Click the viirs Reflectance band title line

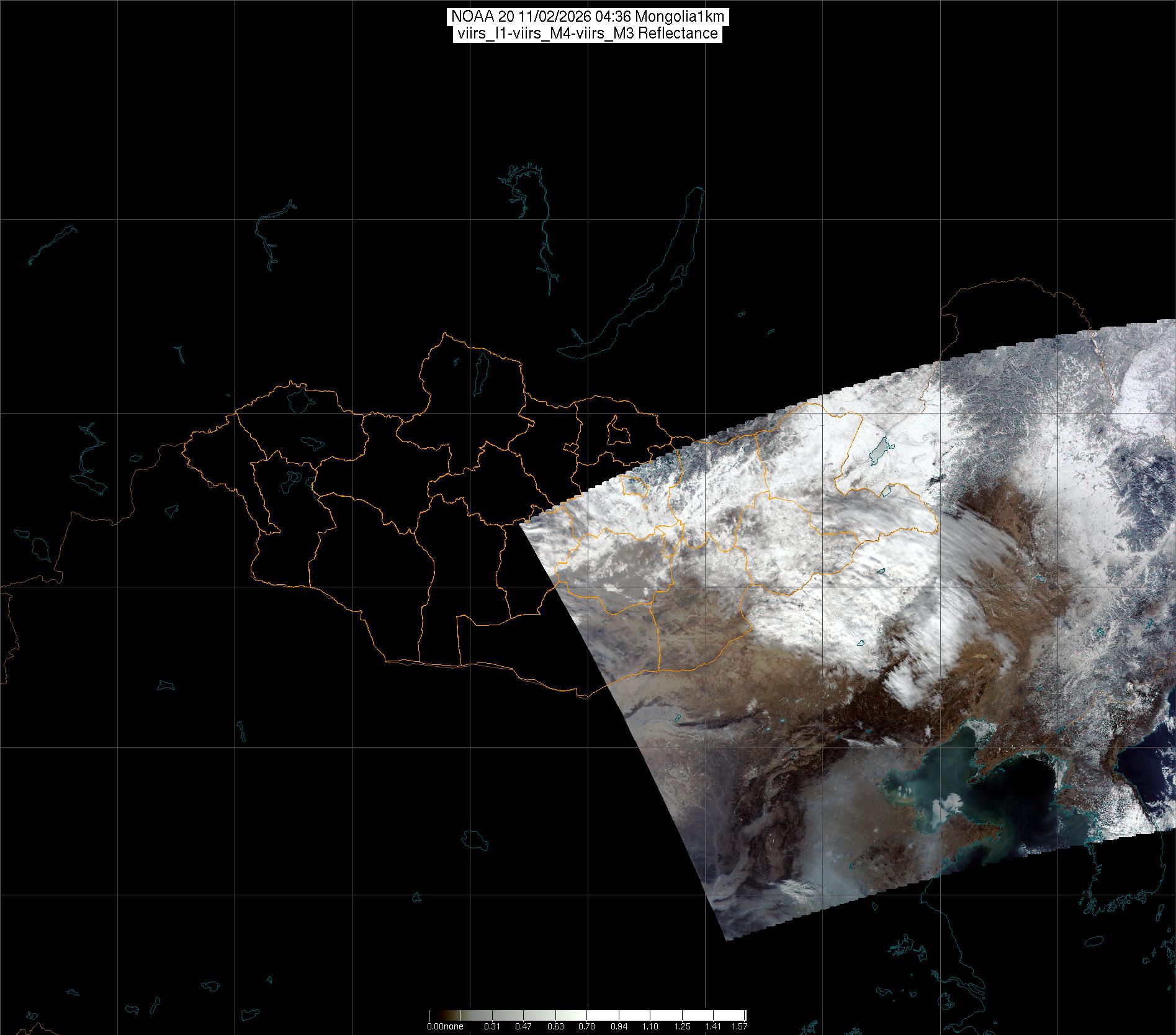pos(587,34)
